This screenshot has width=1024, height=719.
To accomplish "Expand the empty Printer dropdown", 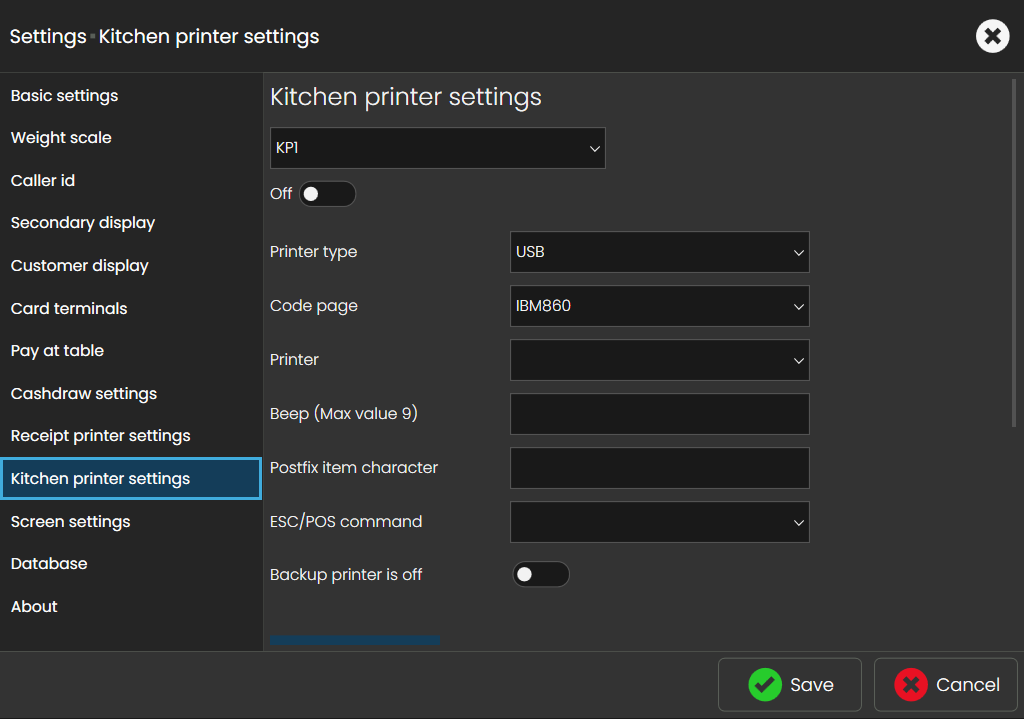I will tap(659, 360).
